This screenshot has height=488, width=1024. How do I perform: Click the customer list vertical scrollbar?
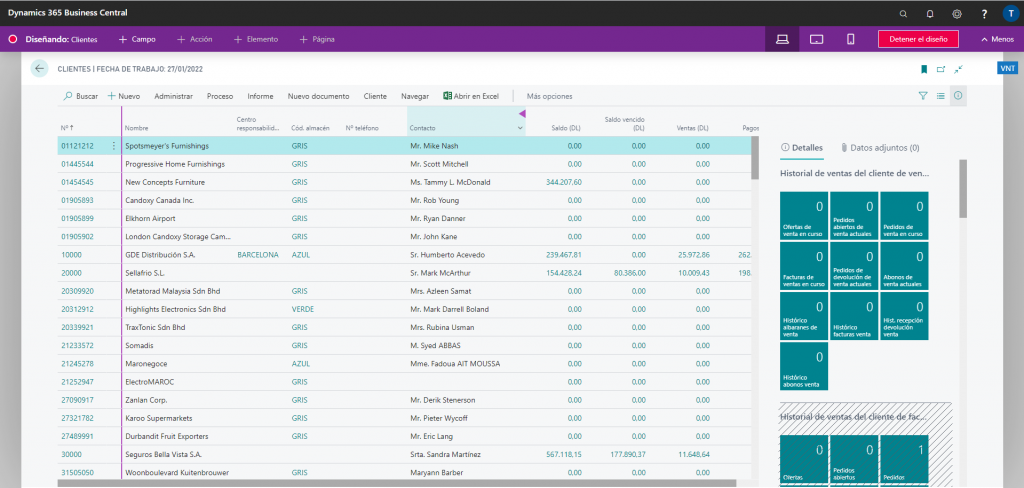[755, 157]
